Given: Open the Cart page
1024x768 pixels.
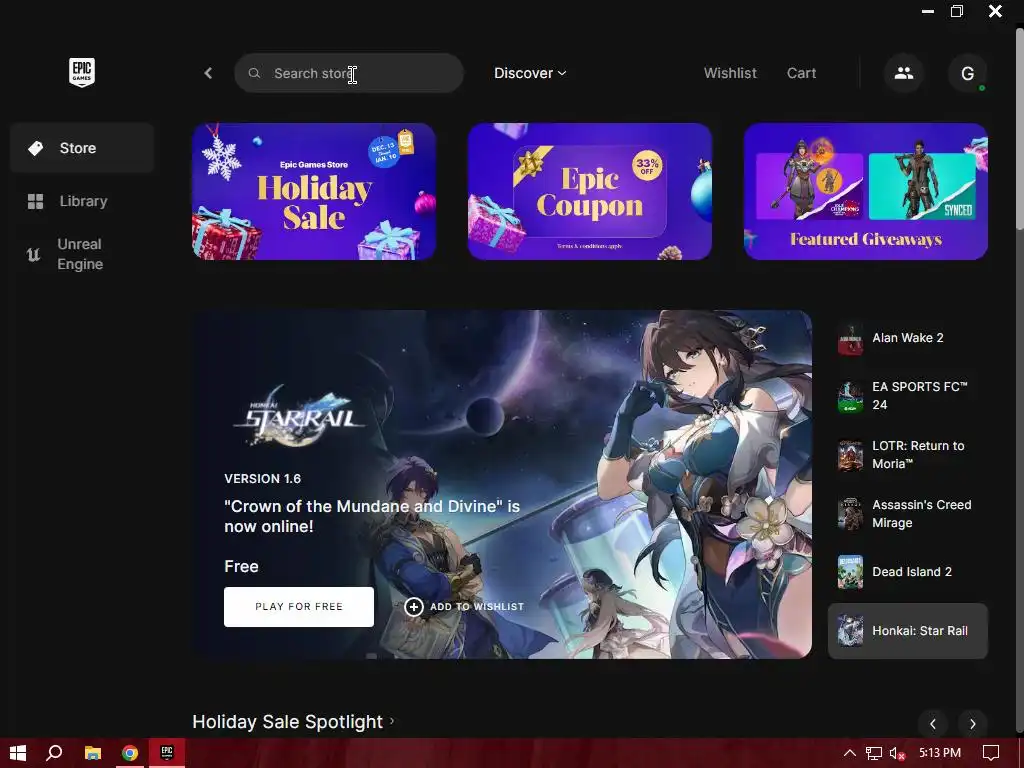Looking at the screenshot, I should point(801,73).
